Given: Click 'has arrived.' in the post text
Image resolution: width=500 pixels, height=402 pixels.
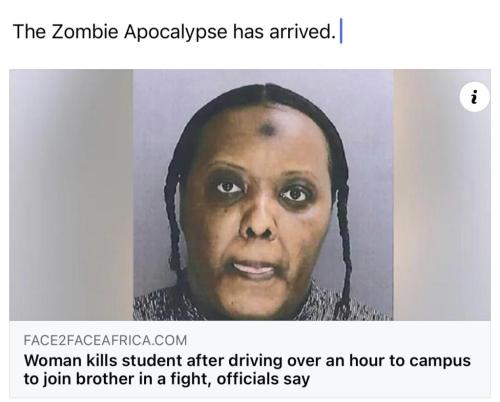Looking at the screenshot, I should pyautogui.click(x=284, y=32).
